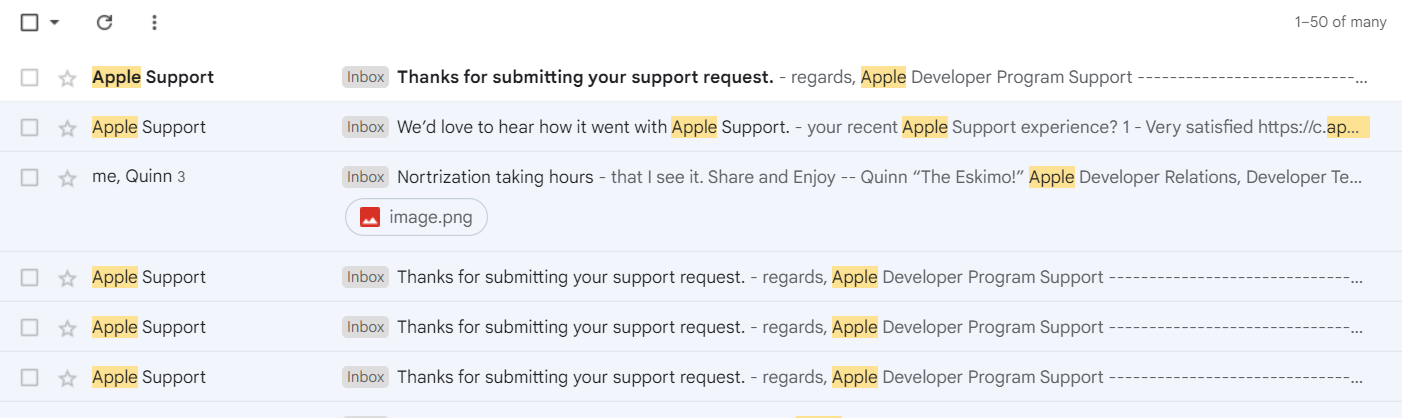Refresh the inbox message list
Screen dimensions: 1402x418
[104, 22]
